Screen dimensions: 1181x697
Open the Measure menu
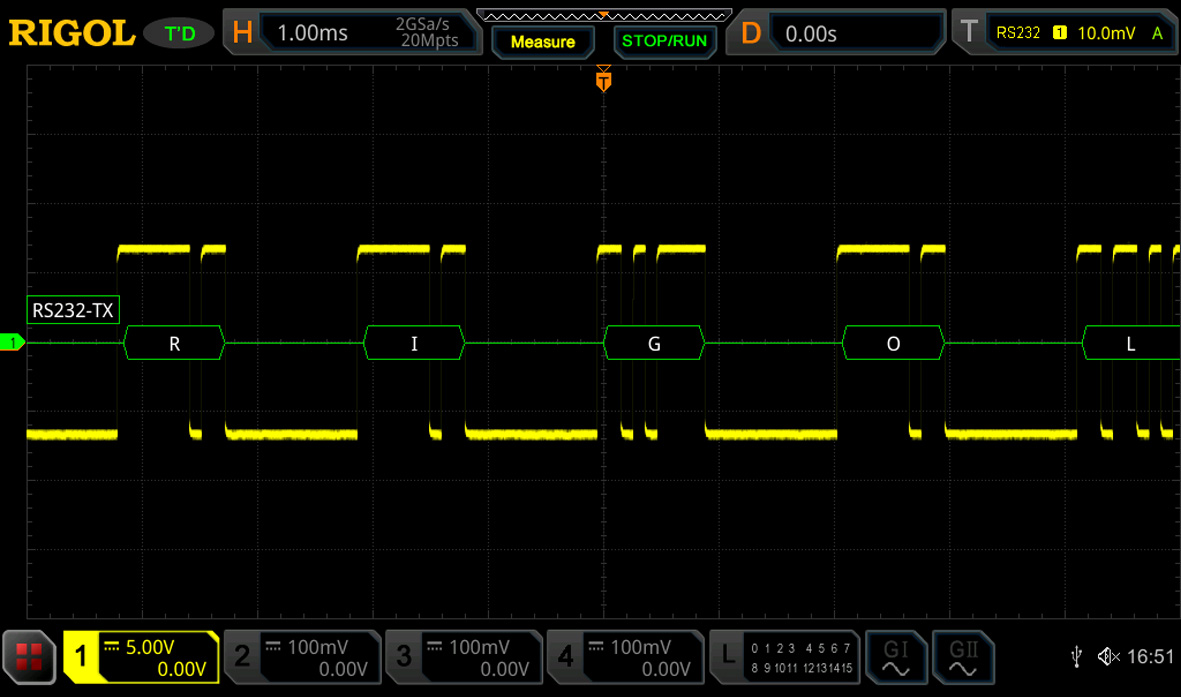click(543, 42)
